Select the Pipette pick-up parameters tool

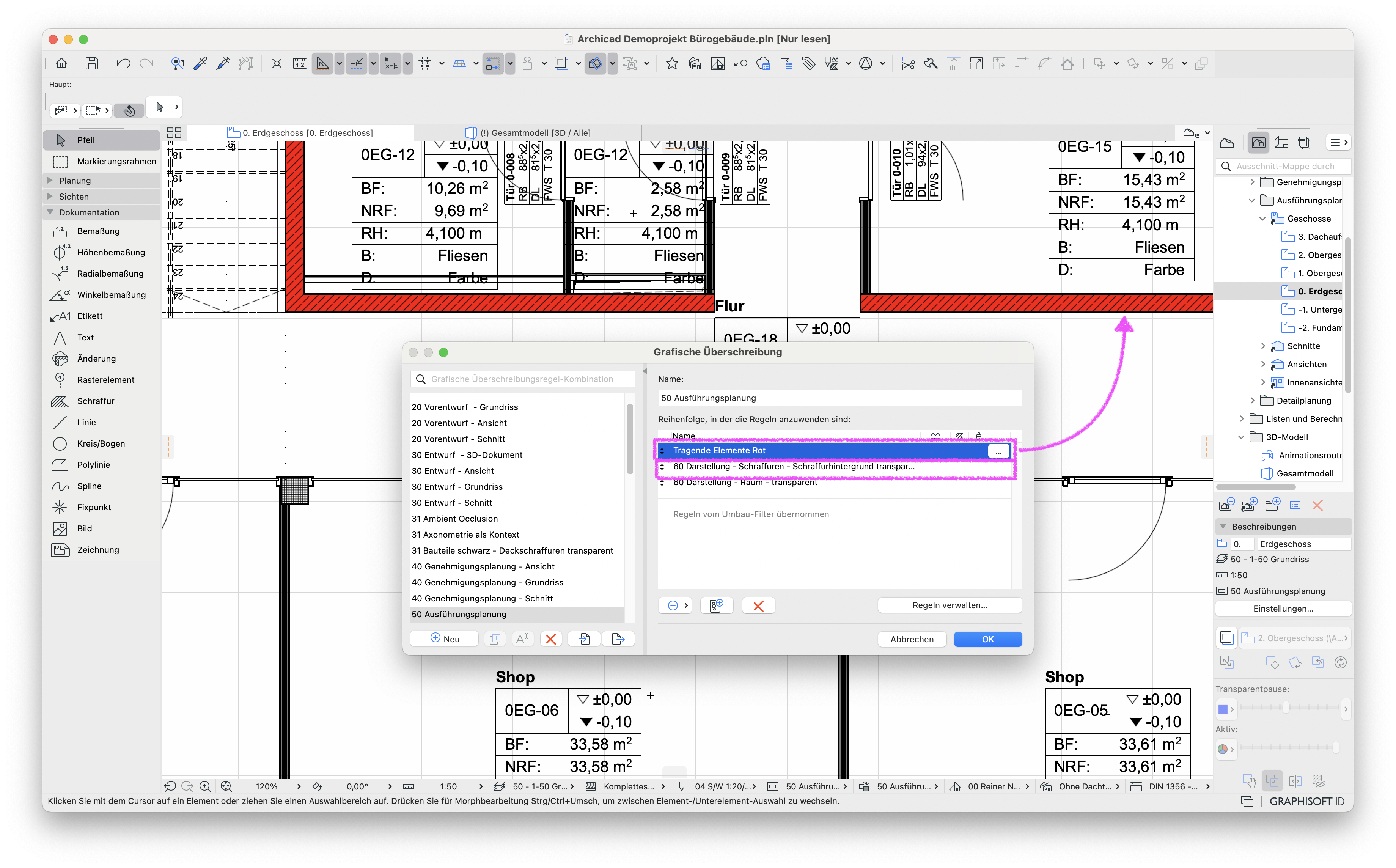[x=200, y=63]
